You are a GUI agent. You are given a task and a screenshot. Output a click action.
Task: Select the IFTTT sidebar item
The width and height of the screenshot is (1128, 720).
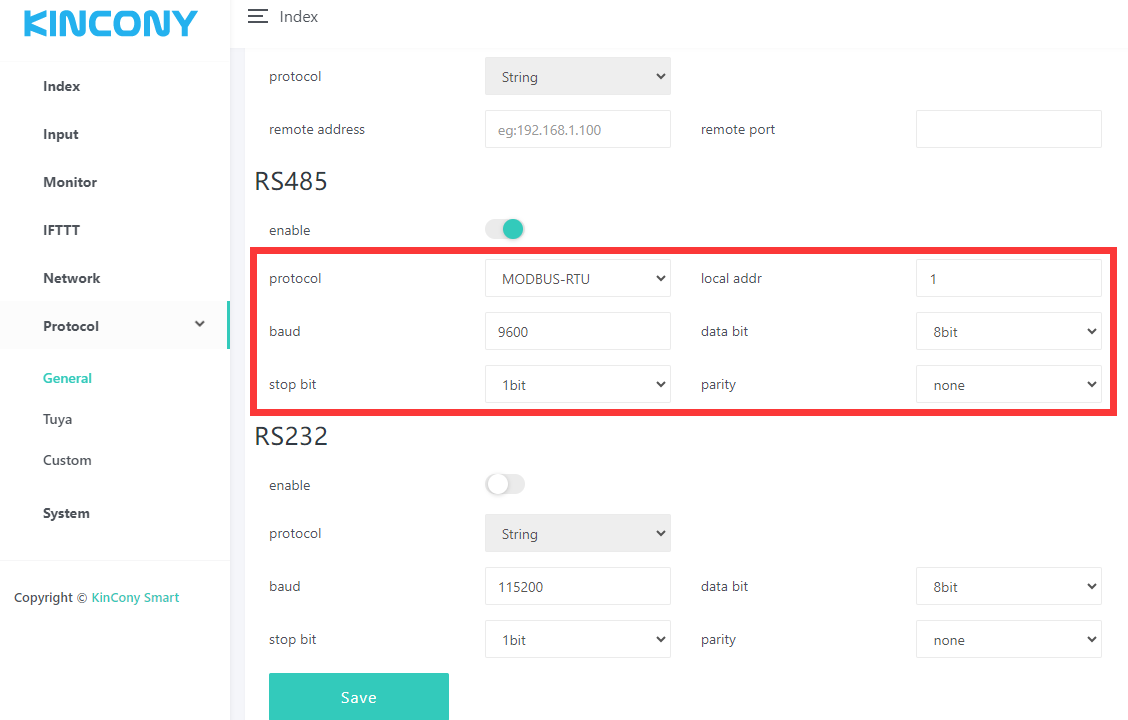(x=61, y=230)
